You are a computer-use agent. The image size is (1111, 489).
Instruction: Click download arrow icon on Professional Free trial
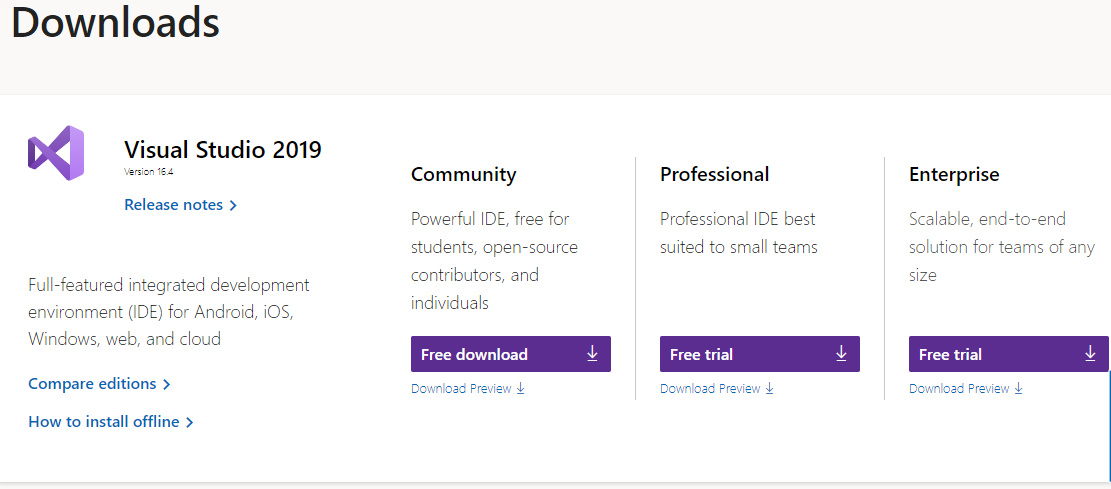click(x=841, y=354)
